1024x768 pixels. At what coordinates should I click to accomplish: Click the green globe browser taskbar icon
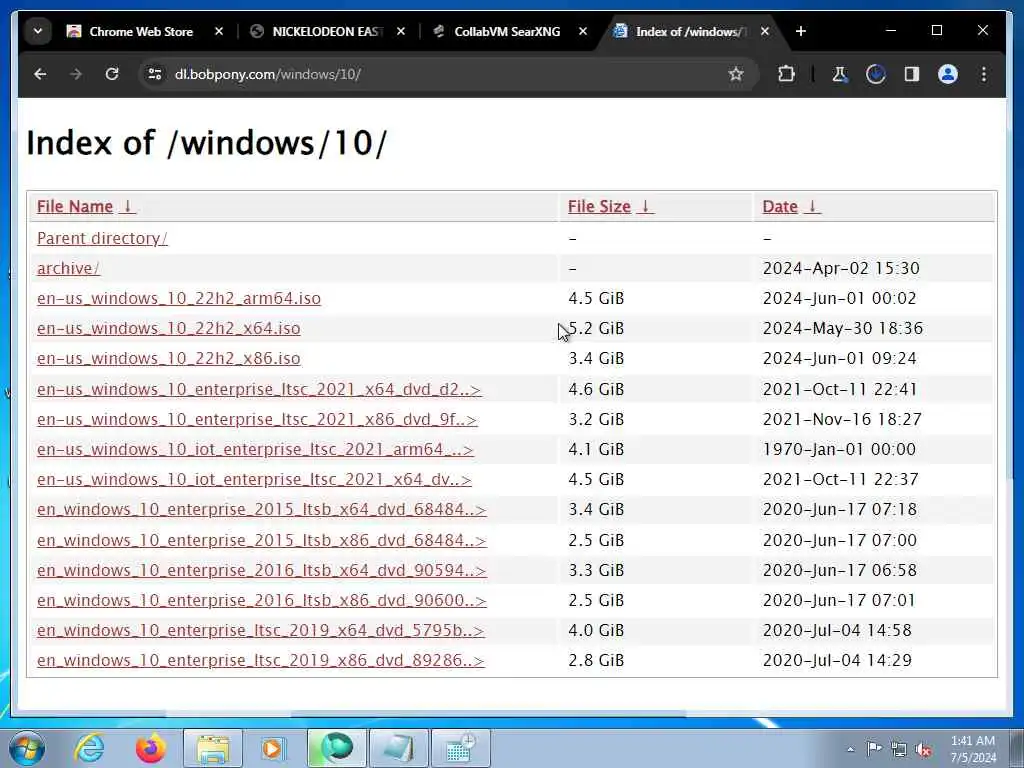pos(337,748)
